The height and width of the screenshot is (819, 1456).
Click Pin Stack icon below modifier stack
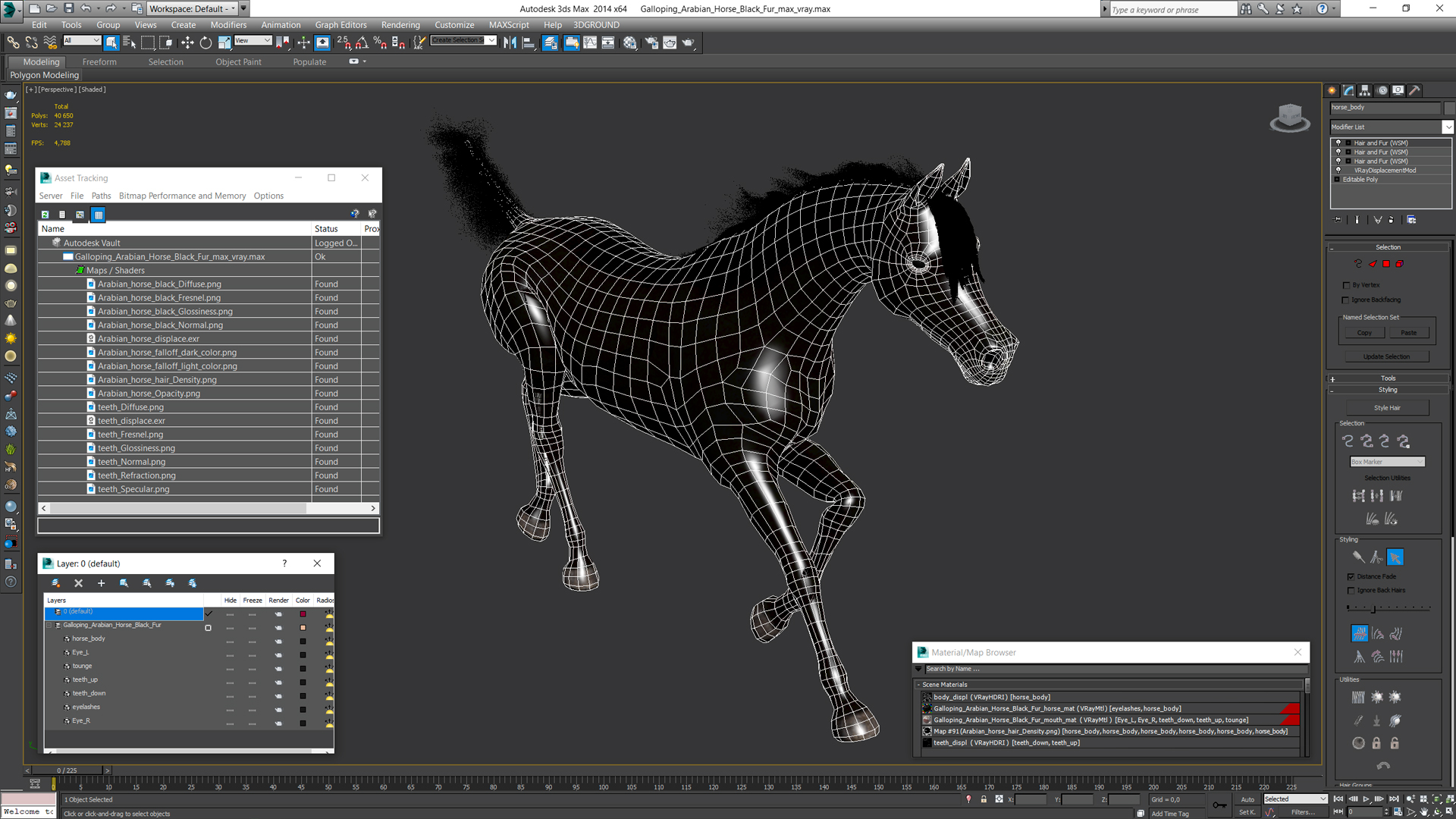pos(1338,220)
